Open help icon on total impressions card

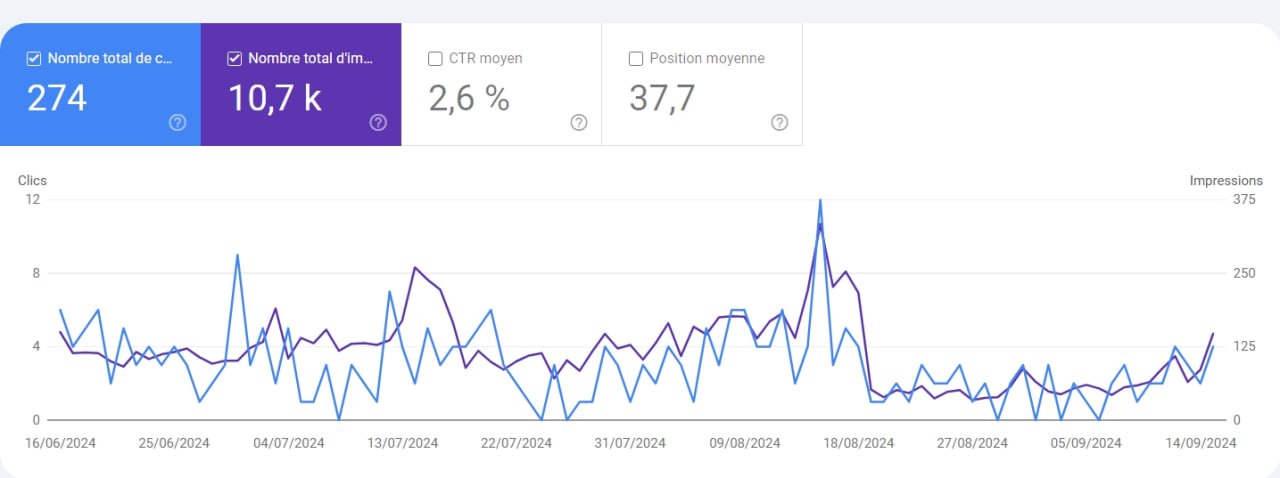378,122
